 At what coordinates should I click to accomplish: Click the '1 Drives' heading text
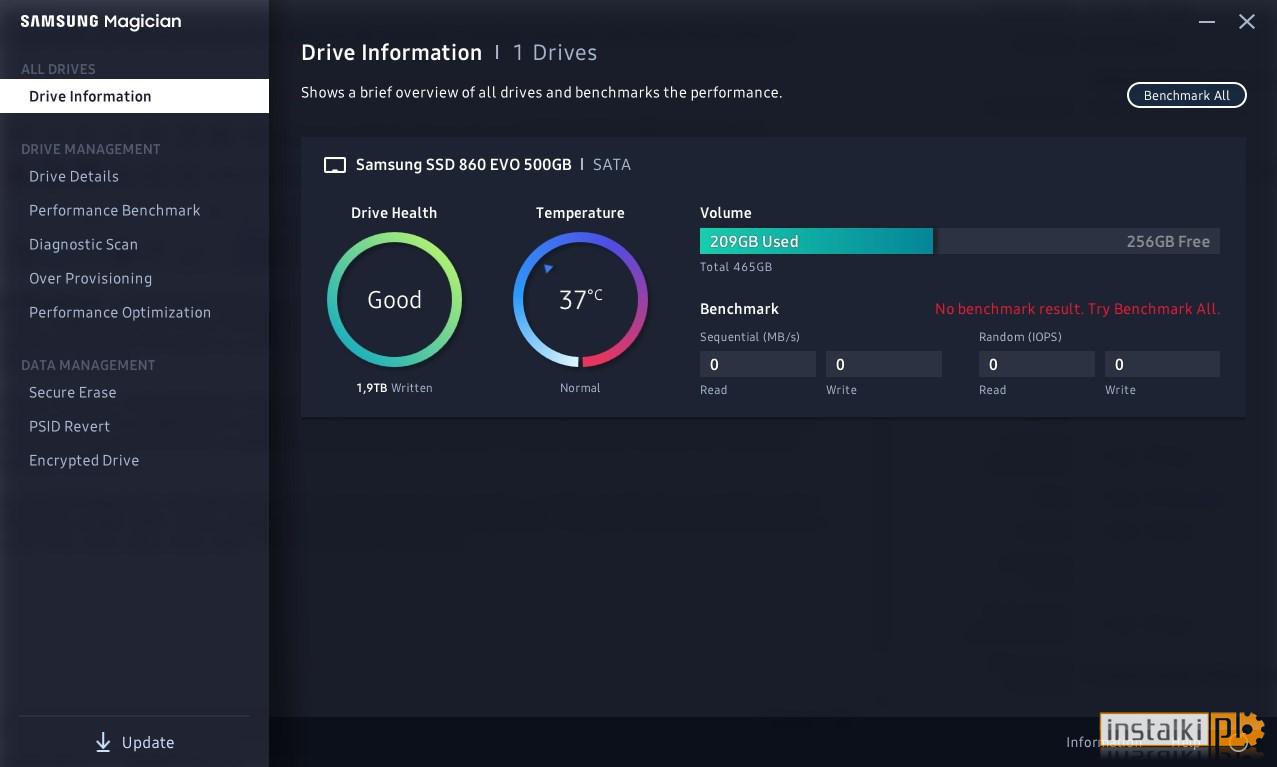pos(555,53)
